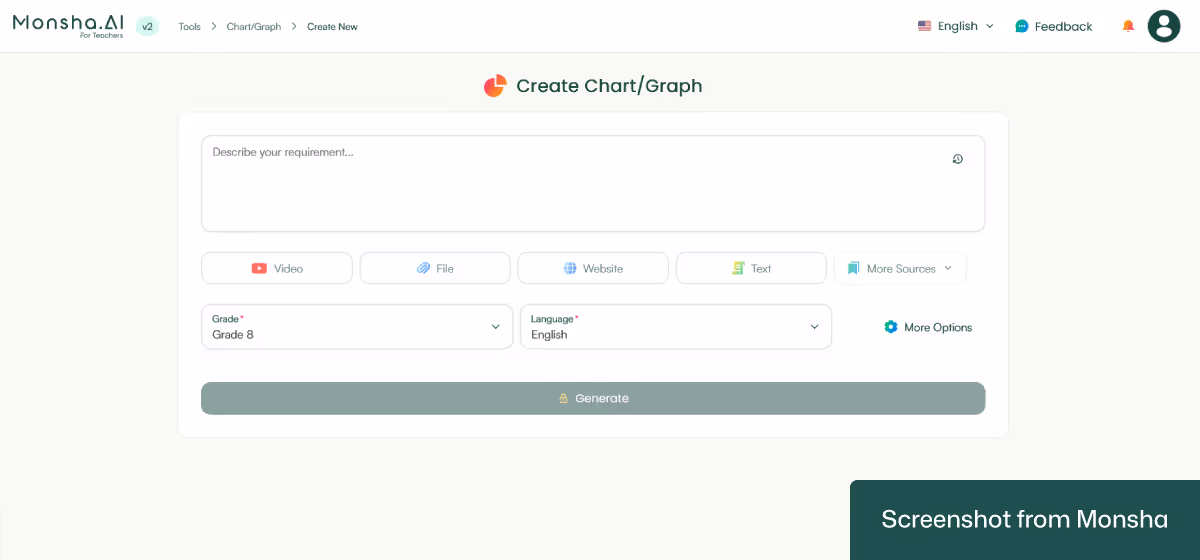Click the lock icon on Generate

(563, 398)
